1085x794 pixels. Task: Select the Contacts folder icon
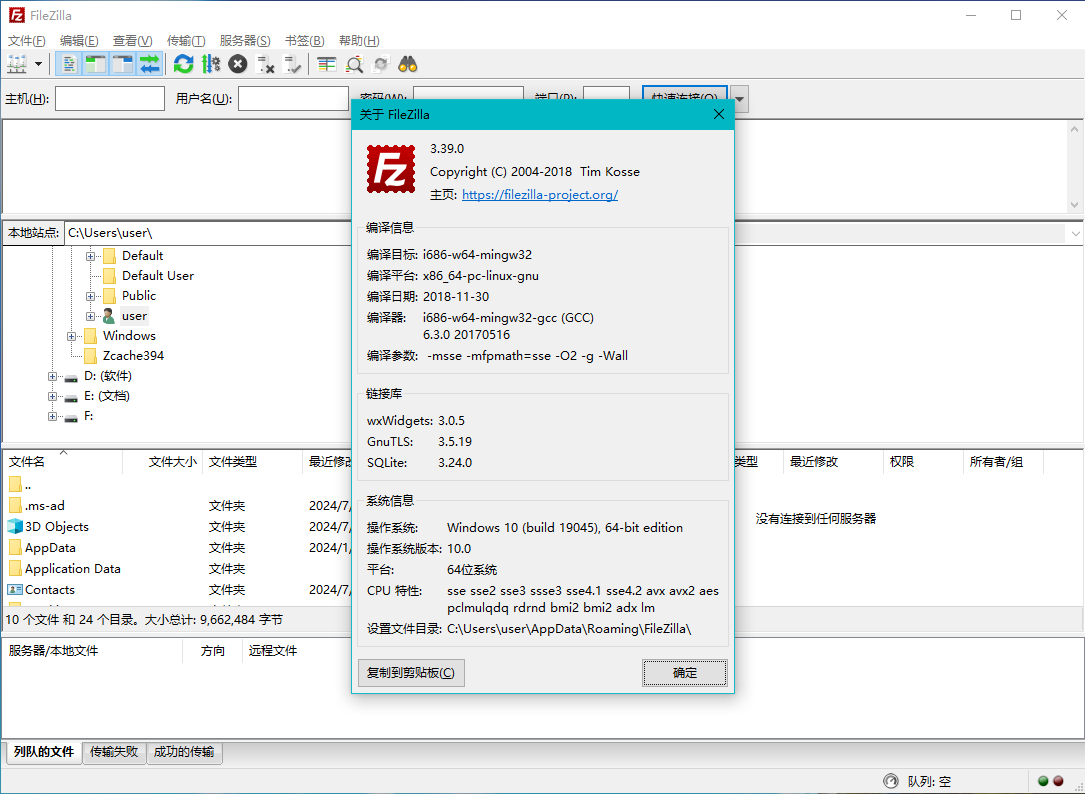coord(15,590)
